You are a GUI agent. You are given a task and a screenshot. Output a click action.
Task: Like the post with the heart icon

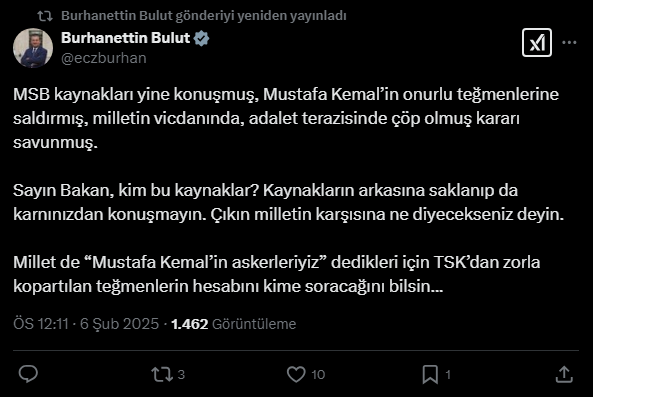pos(296,374)
